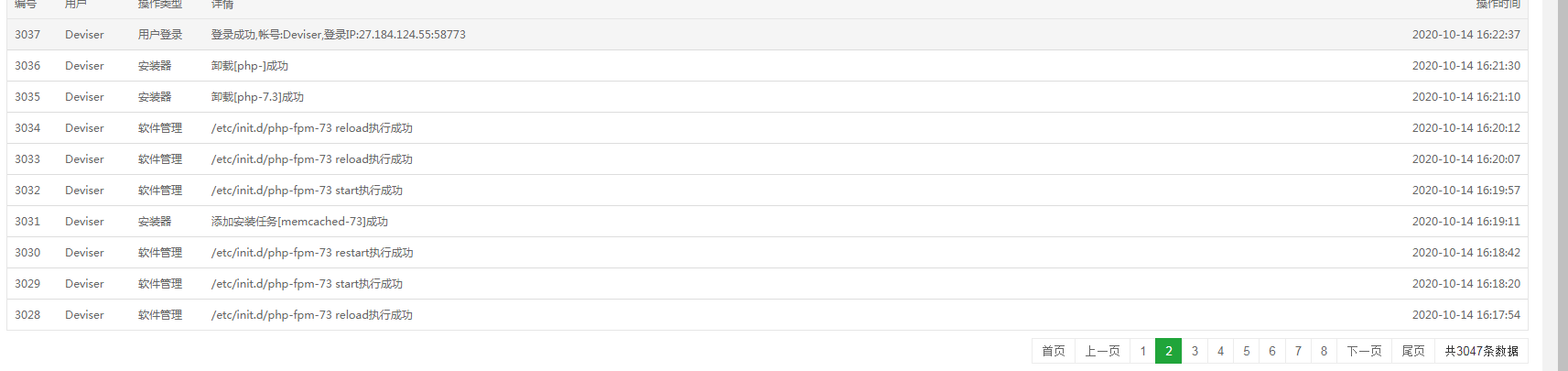Click 操作时间 column header
This screenshot has height=371, width=1568.
pyautogui.click(x=1498, y=5)
